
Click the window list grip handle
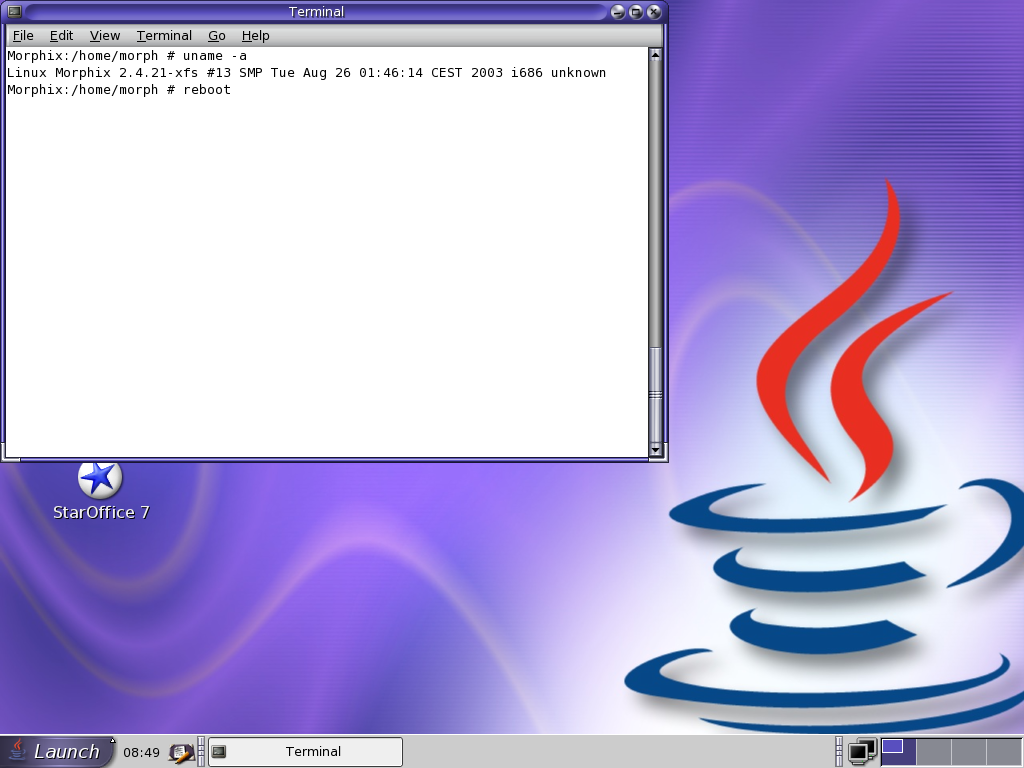[201, 752]
